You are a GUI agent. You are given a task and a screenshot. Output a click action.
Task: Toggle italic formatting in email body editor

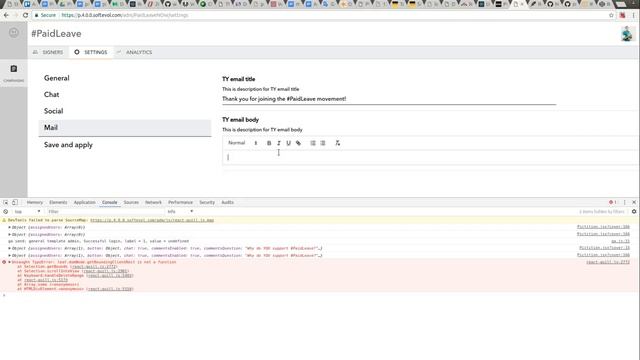click(x=279, y=143)
